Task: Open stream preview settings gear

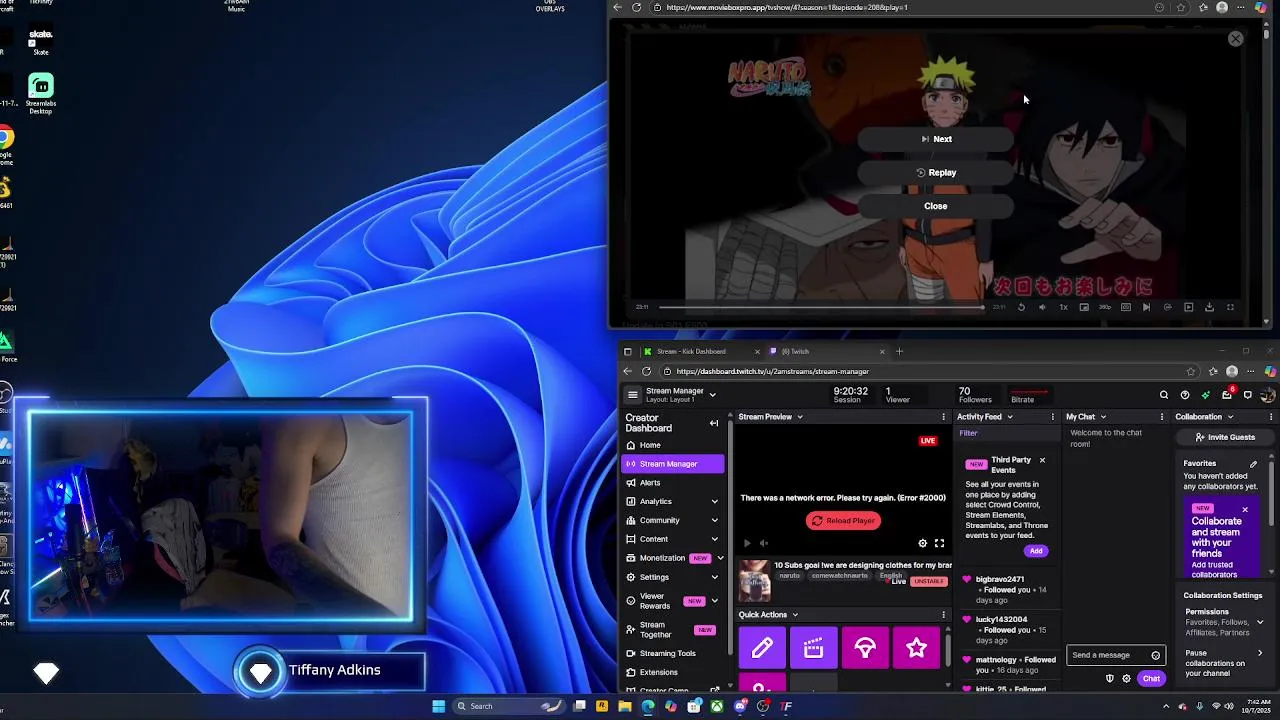Action: (x=923, y=543)
